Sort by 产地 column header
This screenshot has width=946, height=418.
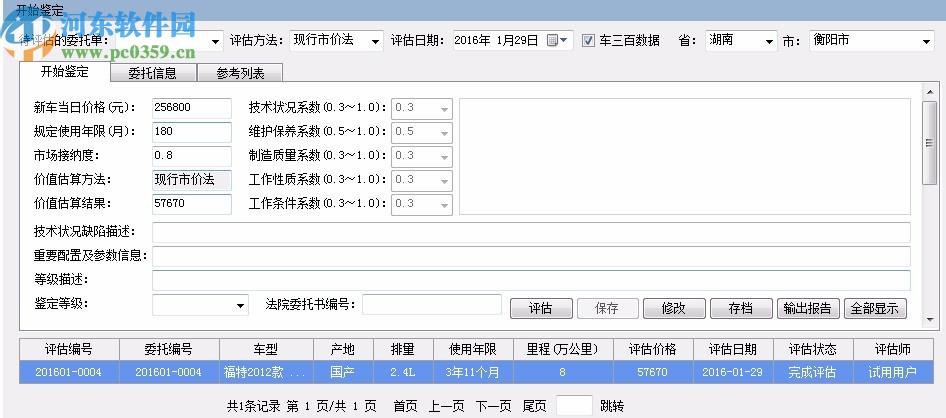(343, 350)
